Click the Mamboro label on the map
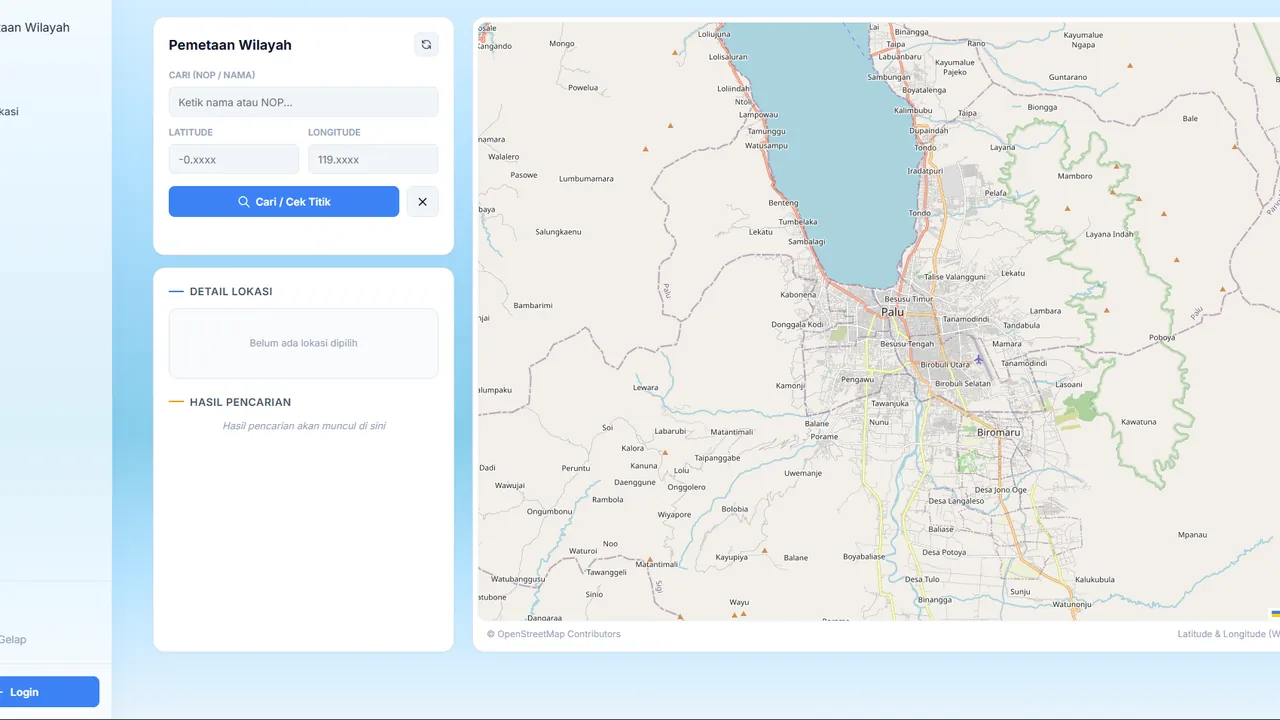1280x720 pixels. point(1075,176)
